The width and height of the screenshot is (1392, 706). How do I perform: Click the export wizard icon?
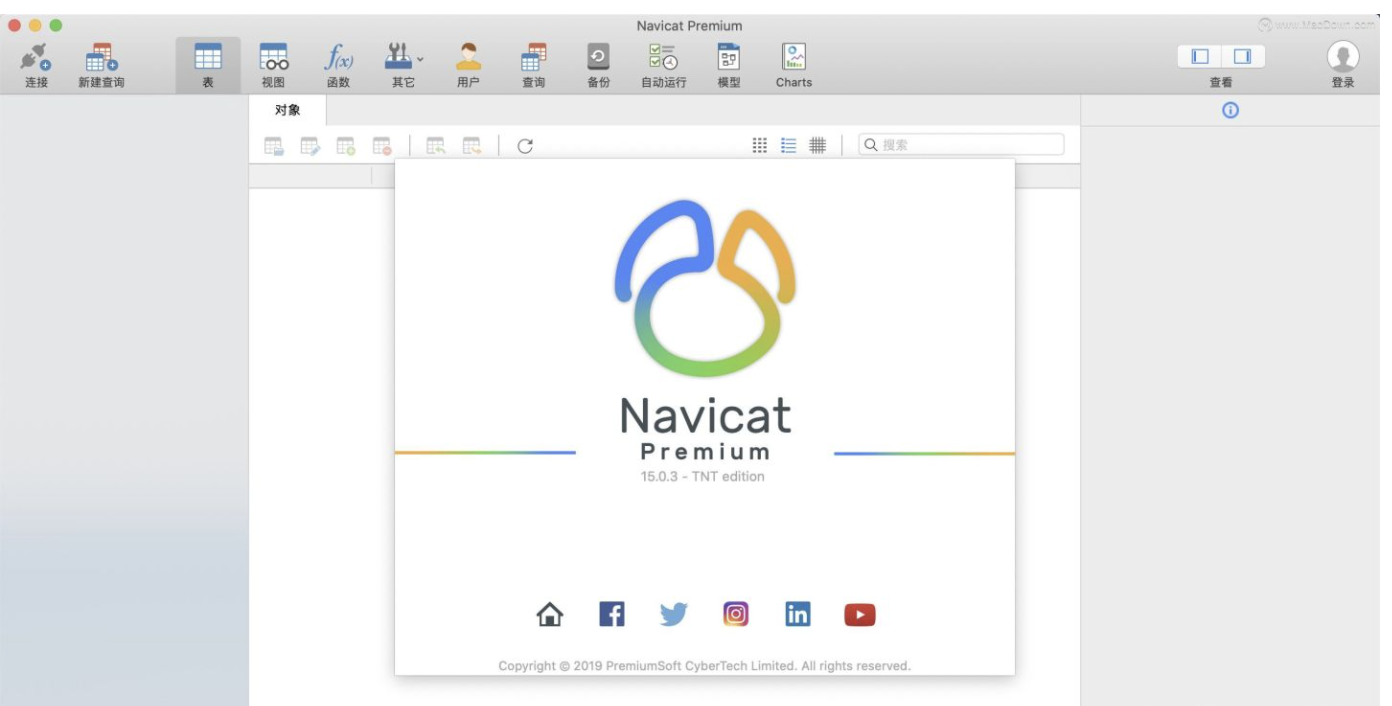(472, 146)
